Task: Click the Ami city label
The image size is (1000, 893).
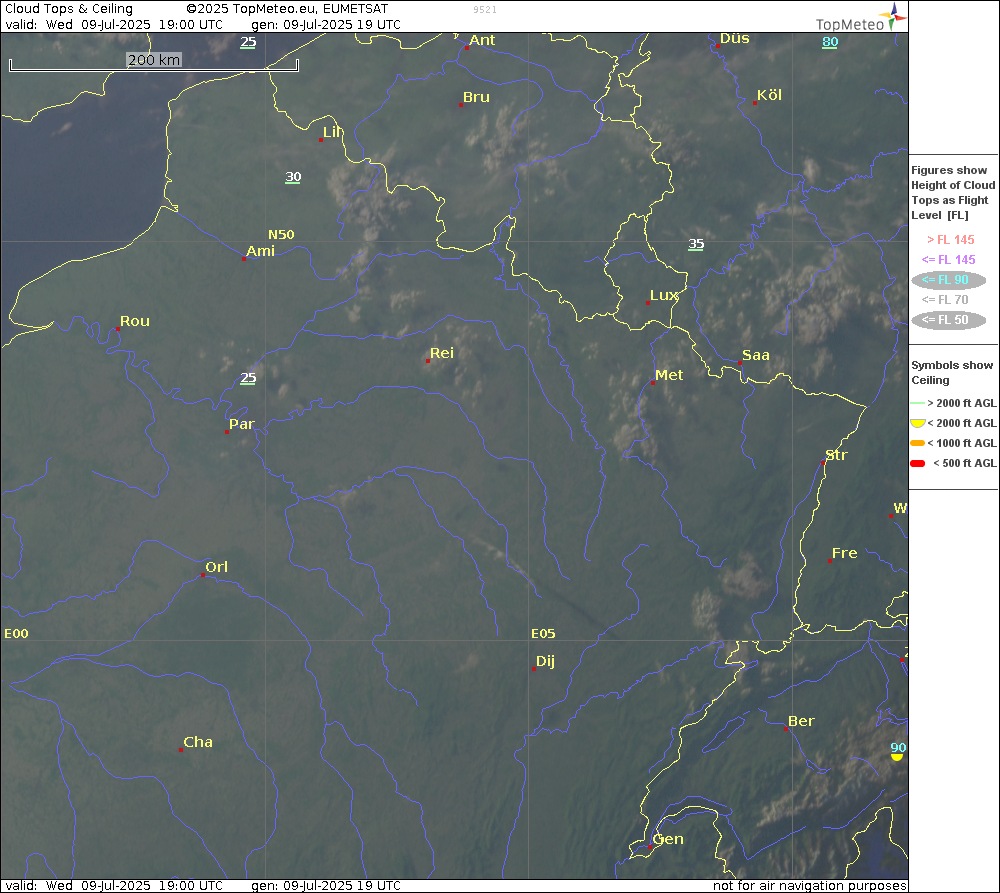Action: (x=260, y=251)
